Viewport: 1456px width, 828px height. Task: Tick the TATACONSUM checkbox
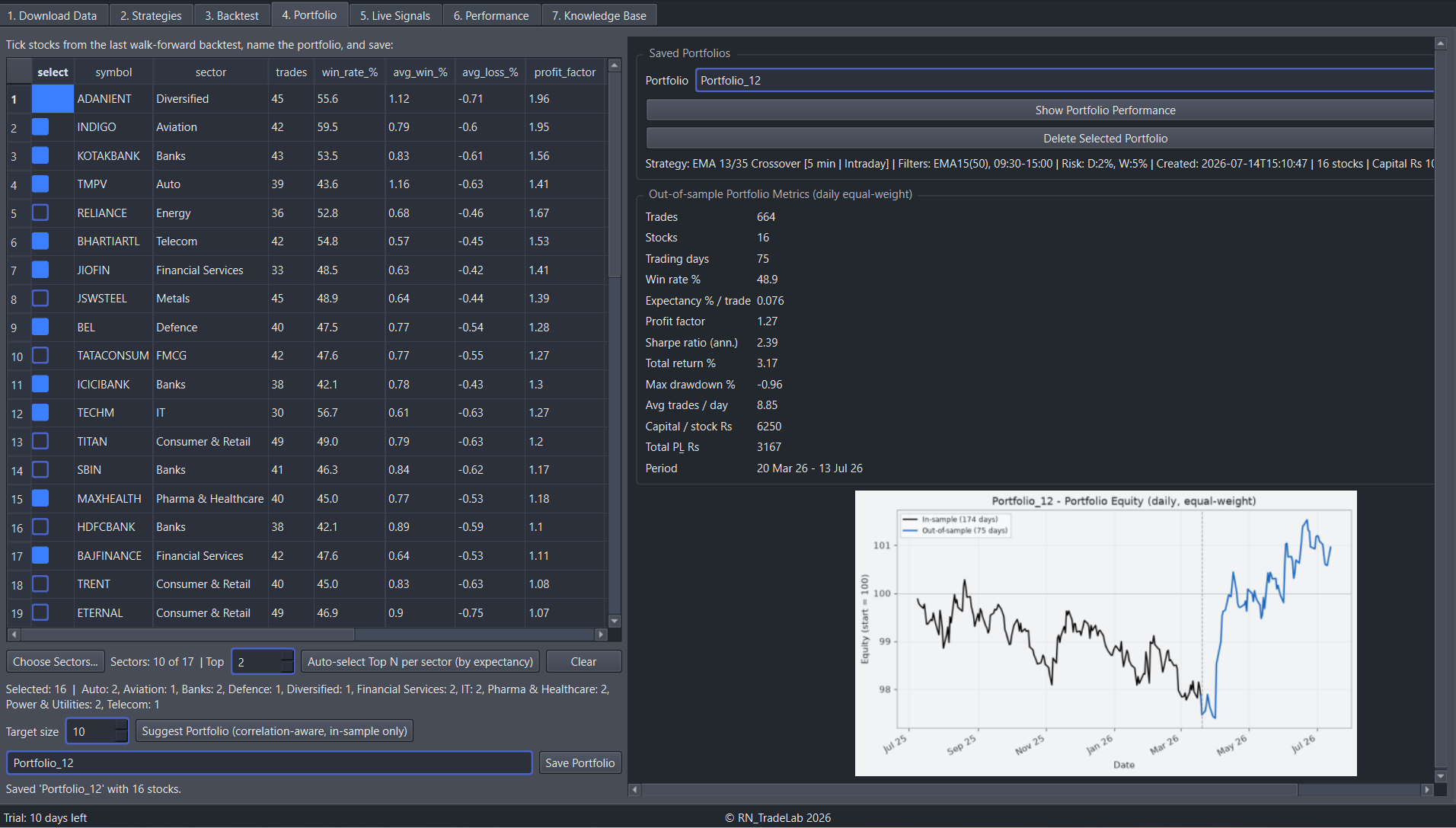click(x=40, y=356)
